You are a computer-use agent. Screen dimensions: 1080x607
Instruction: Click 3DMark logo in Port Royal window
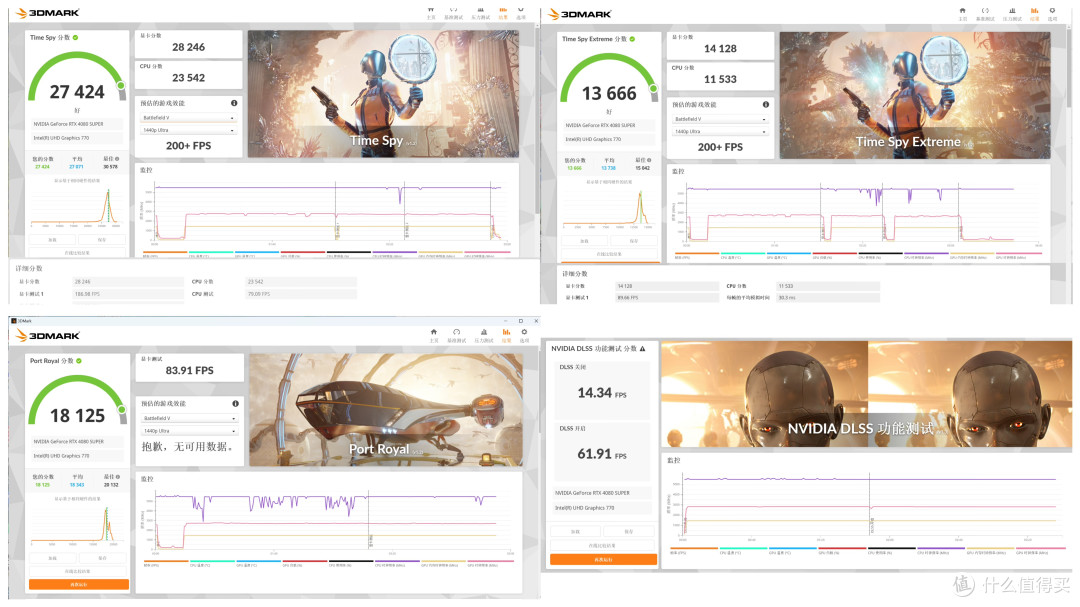click(47, 336)
